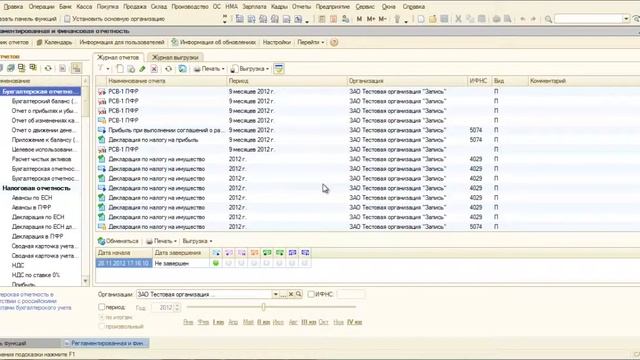Select Бухгалтерский баланс in left tree
This screenshot has width=640, height=360.
pos(44,101)
